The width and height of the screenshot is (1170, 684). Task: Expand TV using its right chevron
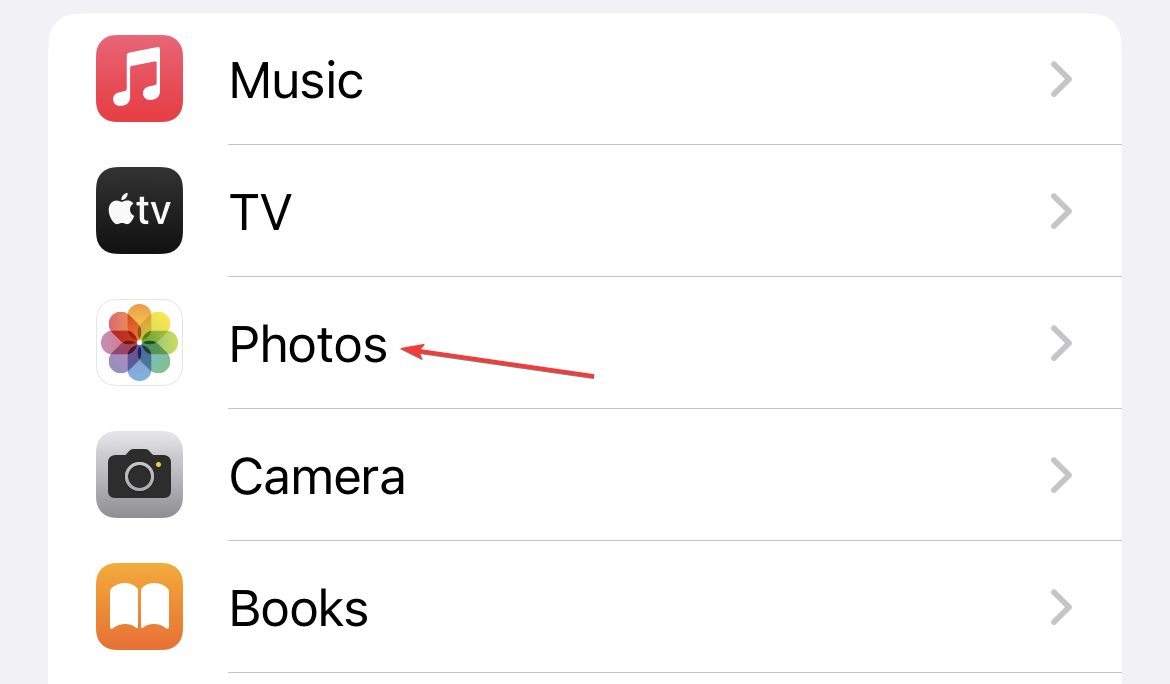tap(1061, 211)
